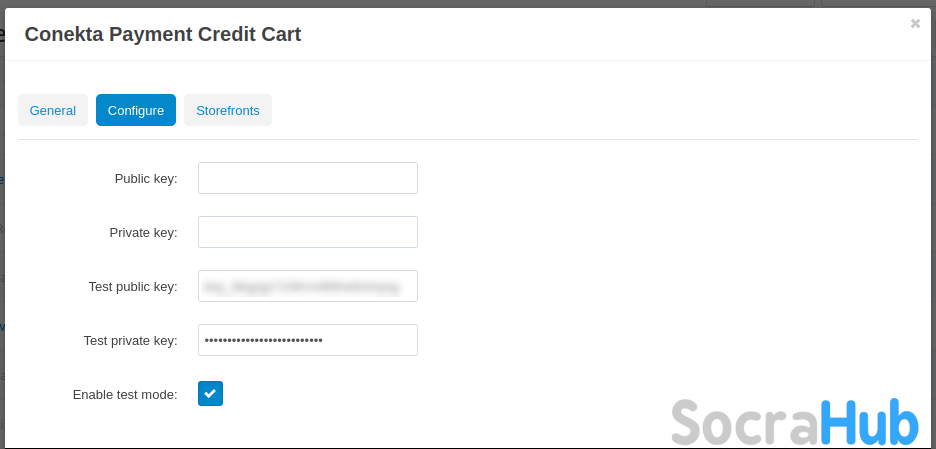Select the Test public key field
The width and height of the screenshot is (936, 449).
click(x=308, y=286)
